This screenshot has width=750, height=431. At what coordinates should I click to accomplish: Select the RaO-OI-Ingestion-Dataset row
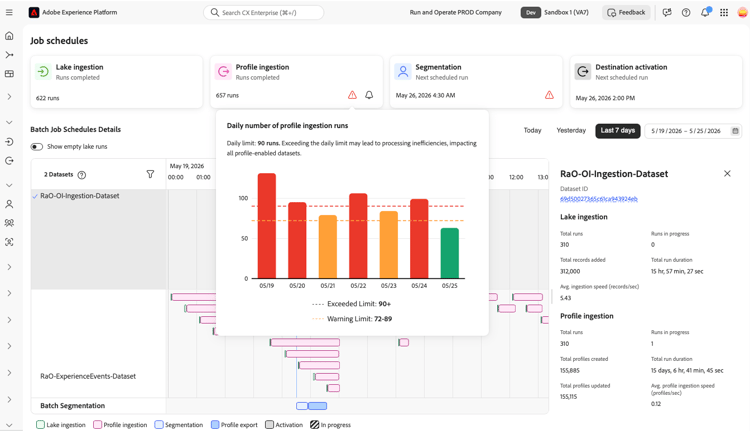tap(99, 239)
